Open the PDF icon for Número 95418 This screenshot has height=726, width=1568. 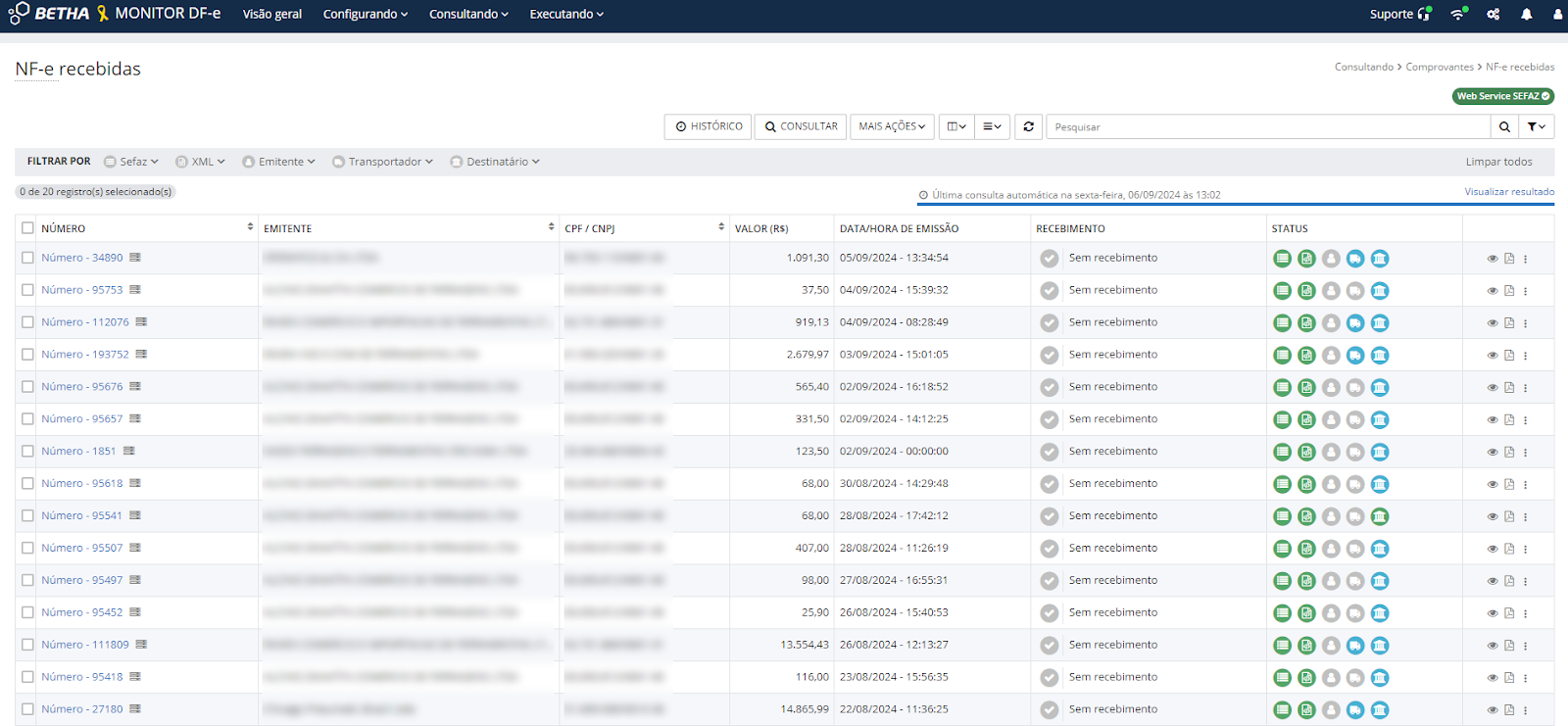click(x=1509, y=678)
